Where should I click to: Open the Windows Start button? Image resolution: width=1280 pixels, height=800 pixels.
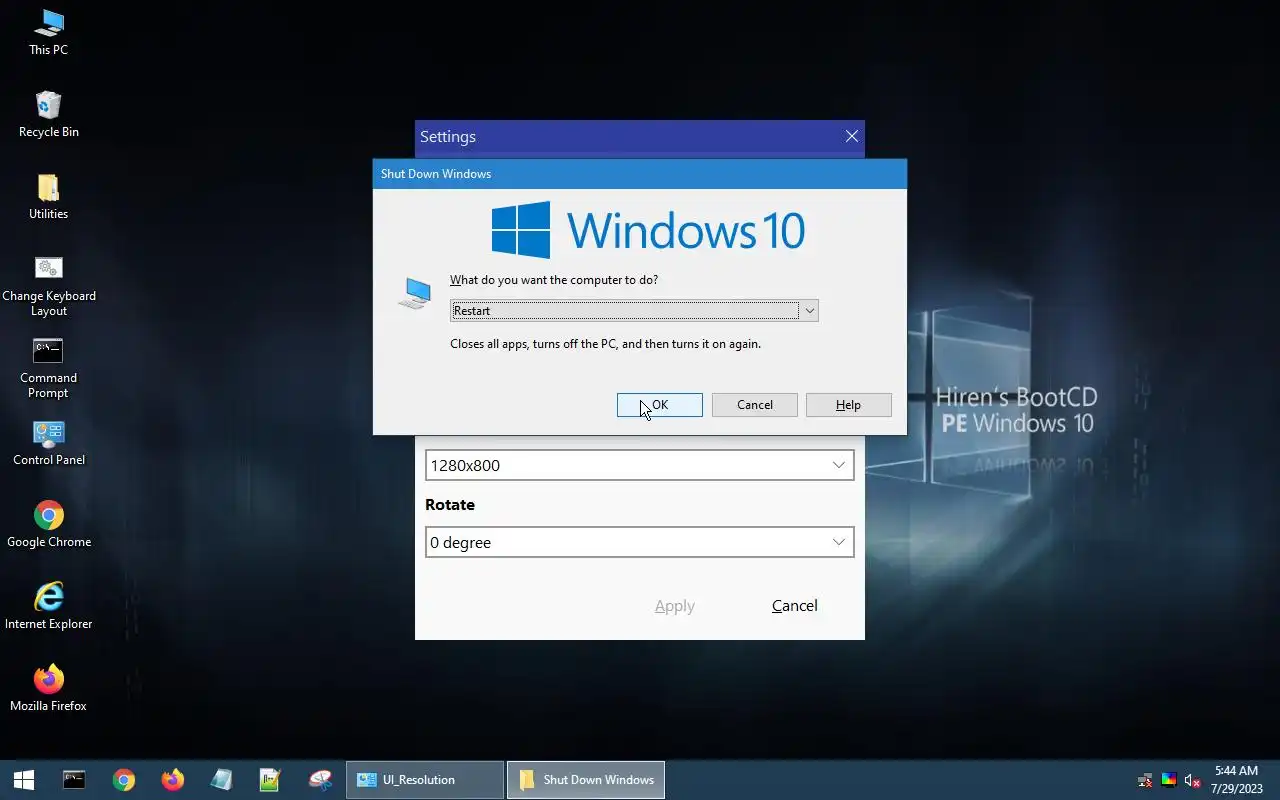tap(24, 780)
